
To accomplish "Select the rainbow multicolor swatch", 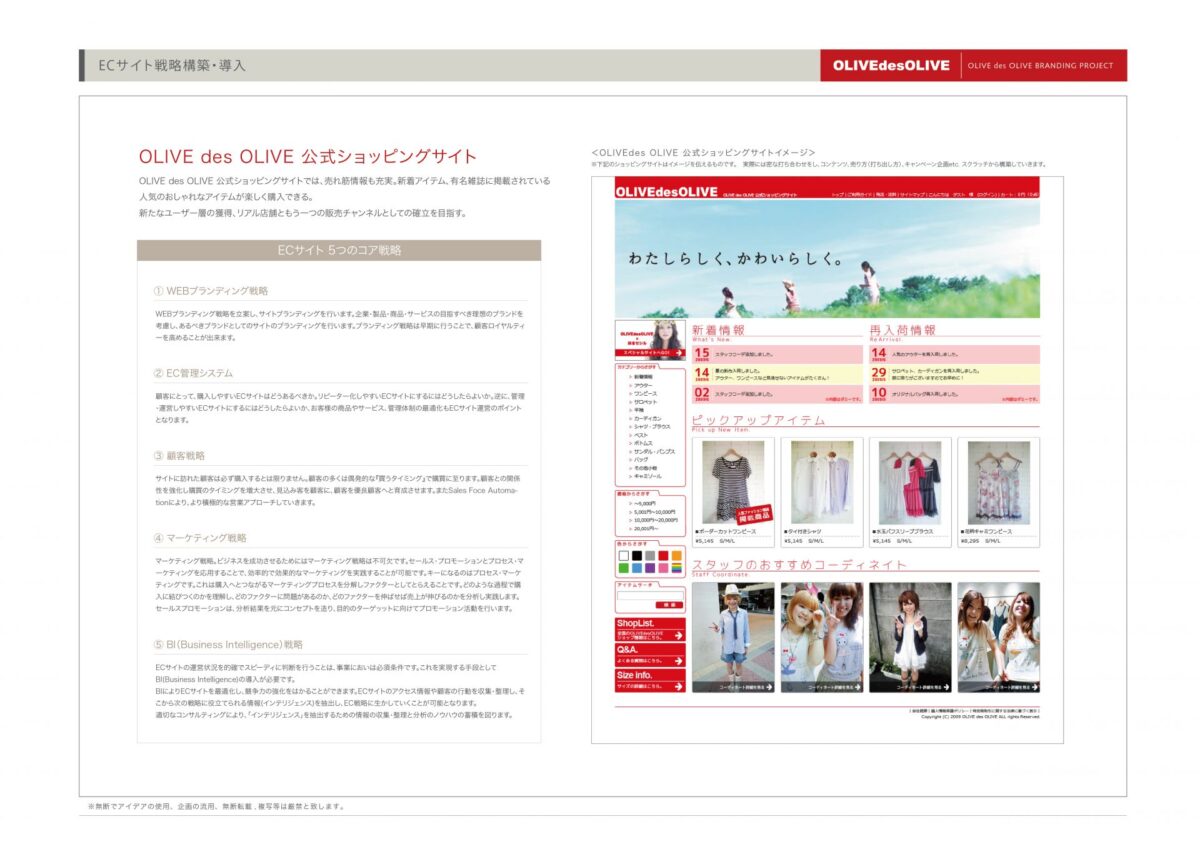I will pyautogui.click(x=677, y=568).
